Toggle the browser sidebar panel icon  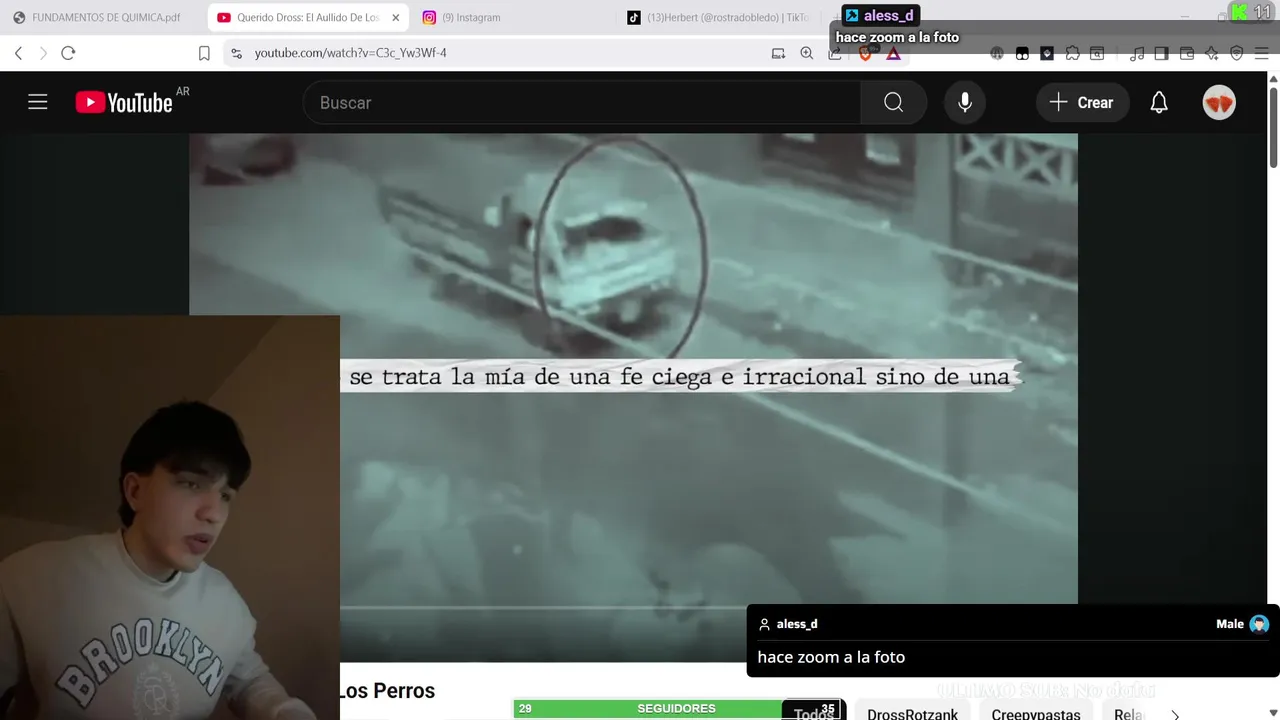click(x=1161, y=53)
